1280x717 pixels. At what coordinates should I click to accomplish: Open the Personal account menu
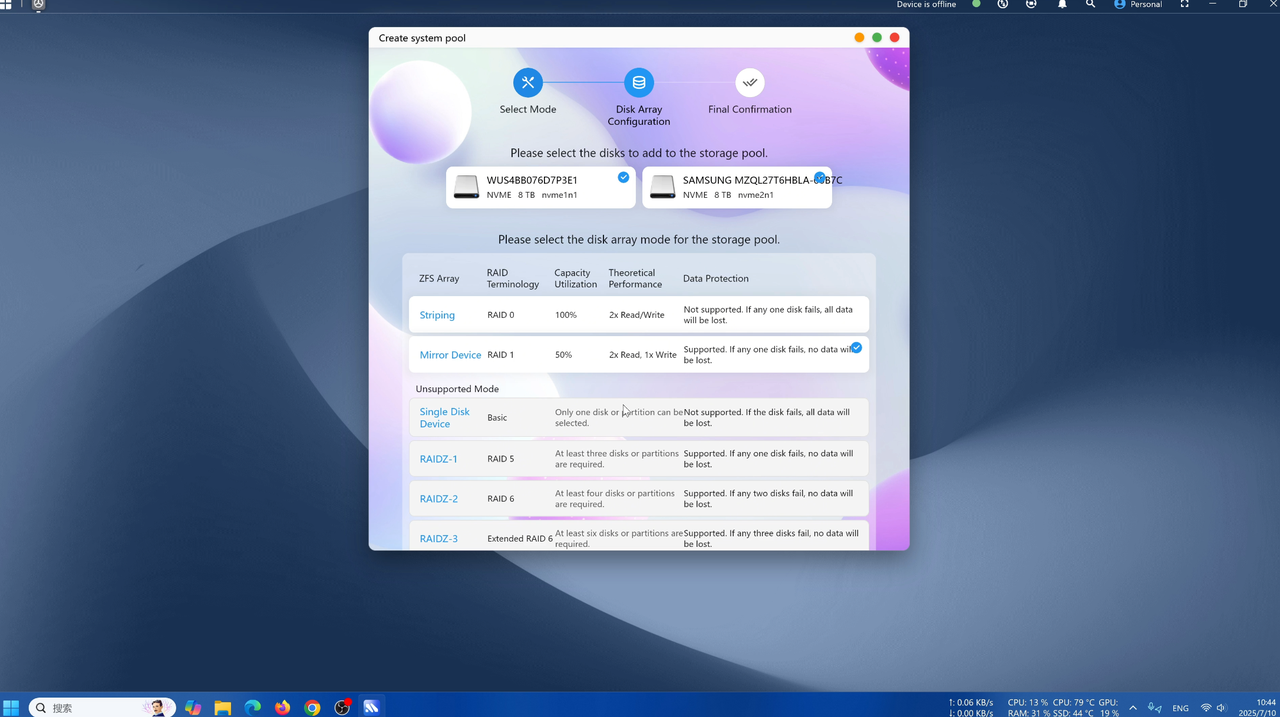(x=1138, y=5)
